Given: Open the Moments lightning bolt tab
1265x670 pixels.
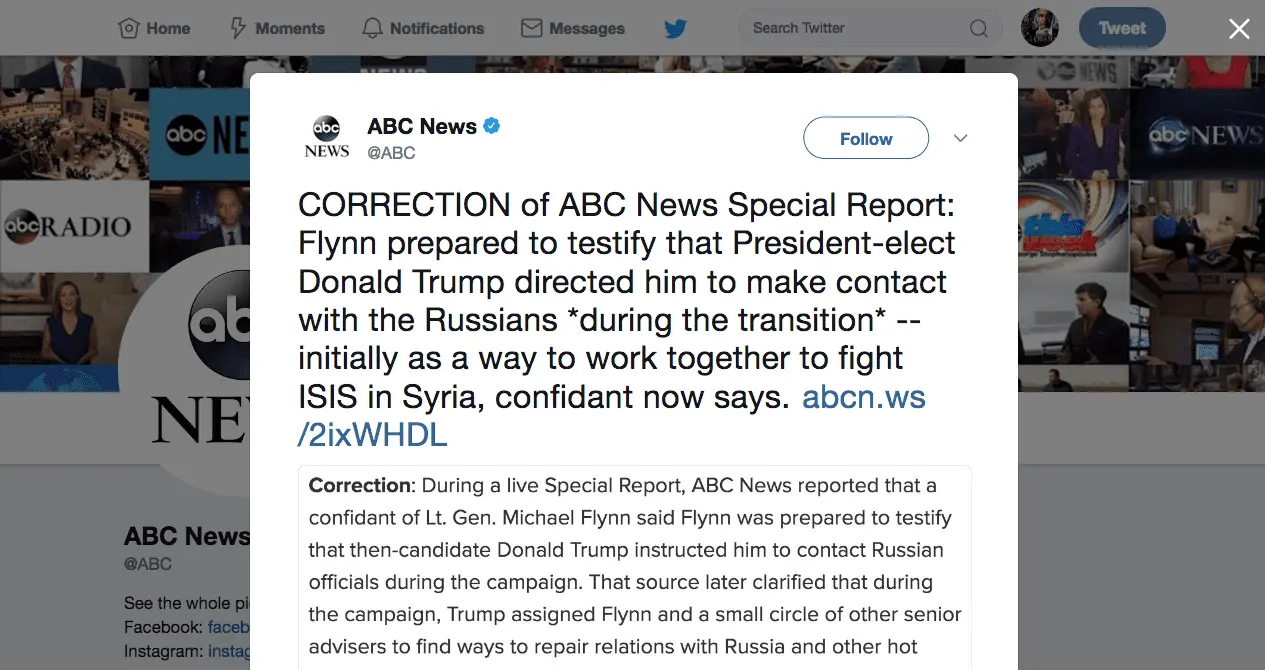Looking at the screenshot, I should pyautogui.click(x=238, y=28).
